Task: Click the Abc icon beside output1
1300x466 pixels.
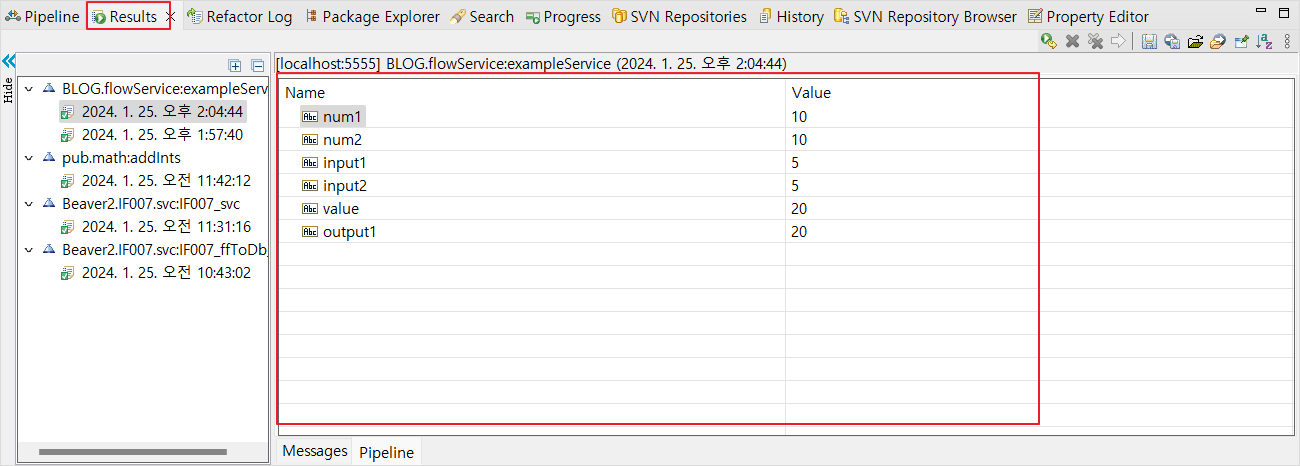Action: pos(310,231)
